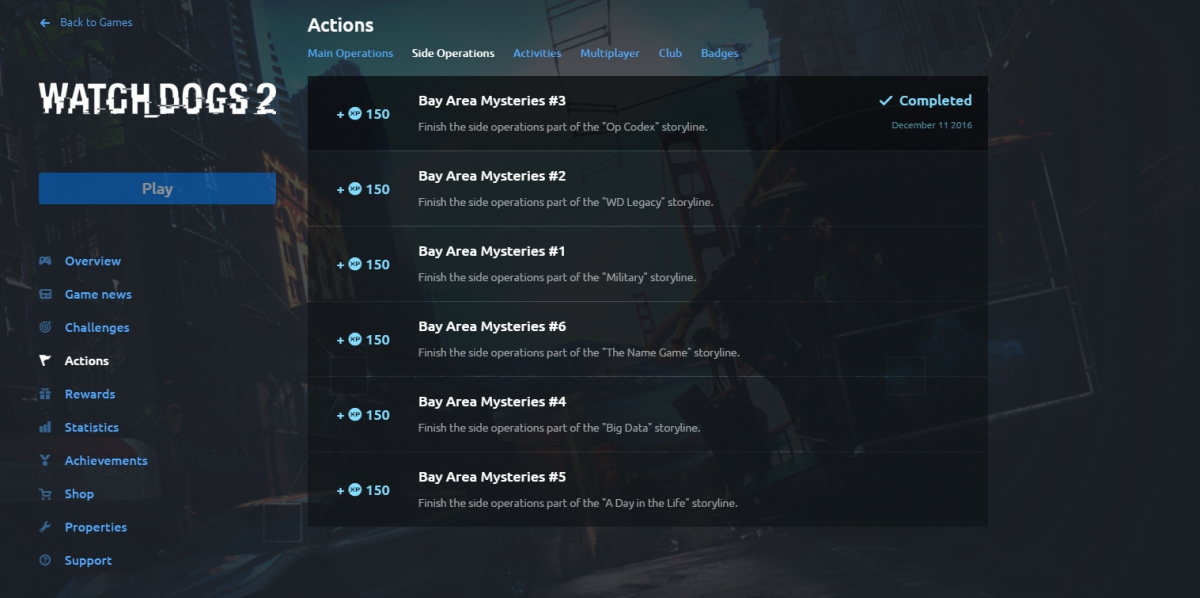Show the Badges tab
The height and width of the screenshot is (598, 1200).
(720, 53)
